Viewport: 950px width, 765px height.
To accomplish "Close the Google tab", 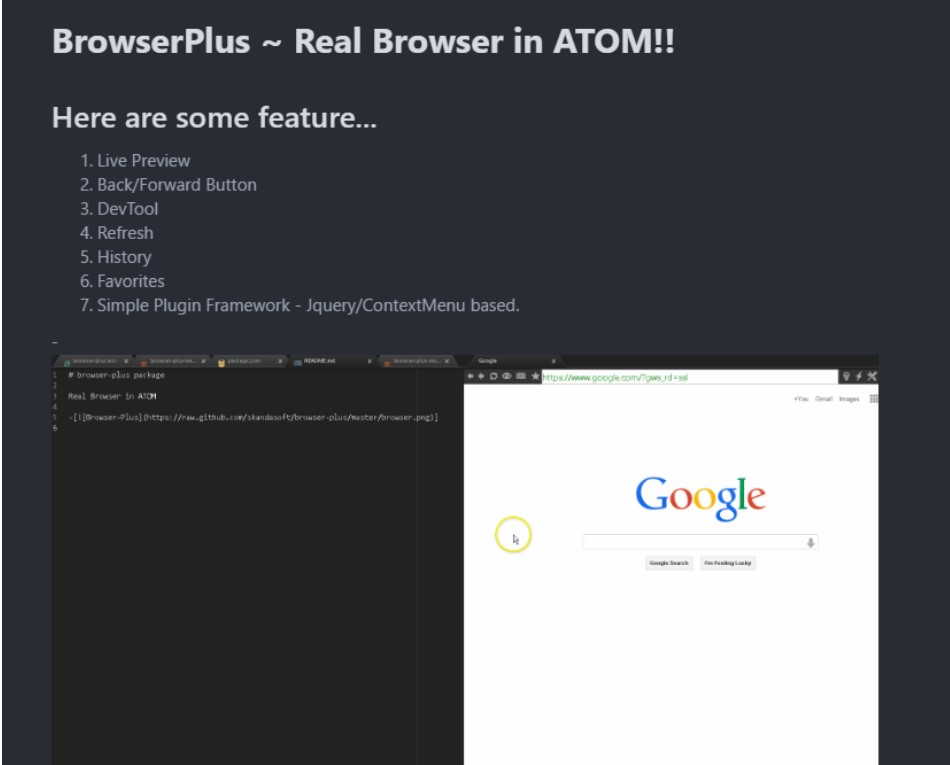I will (x=553, y=361).
